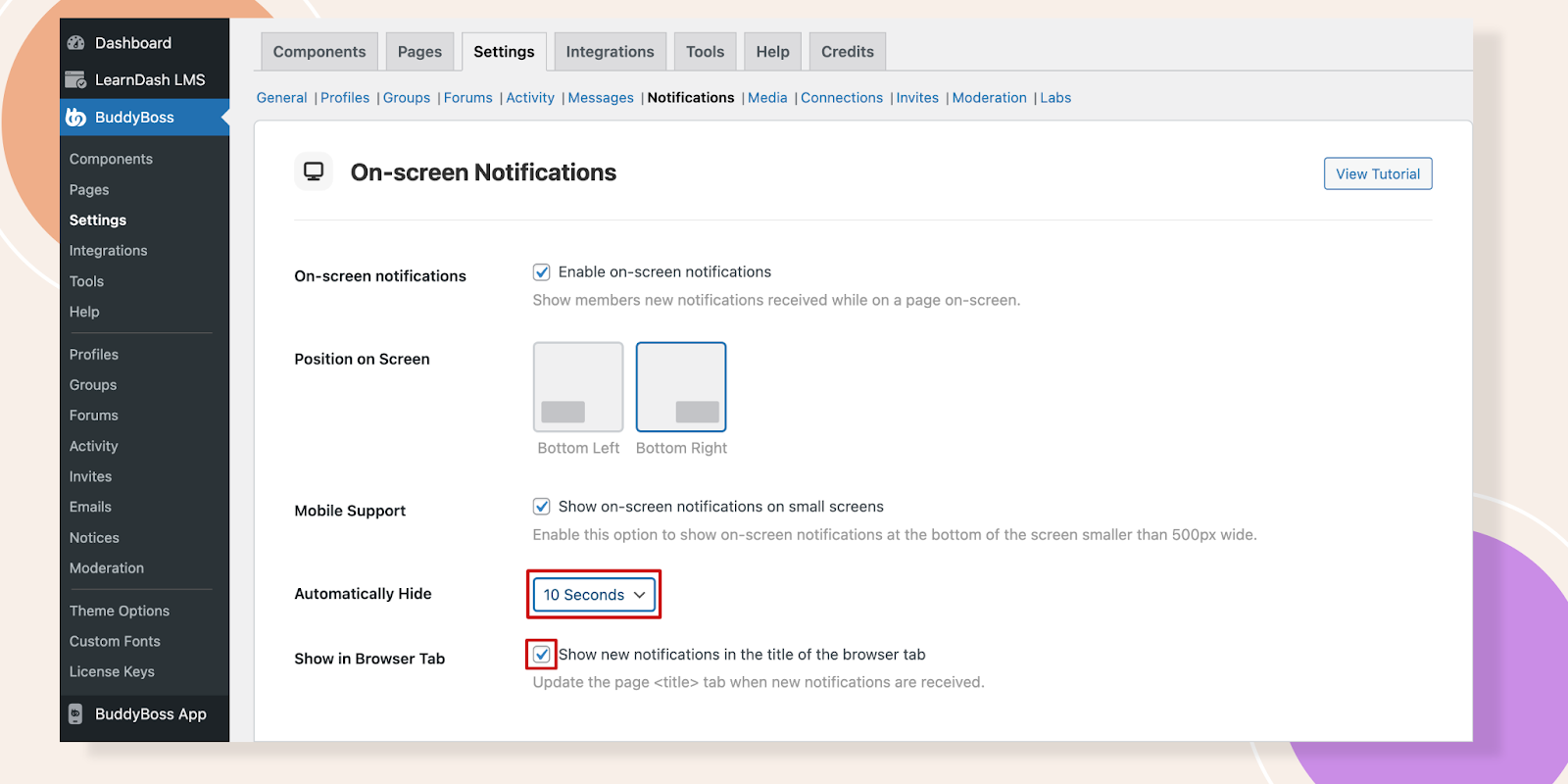
Task: Switch to the Pages tab
Action: pyautogui.click(x=419, y=52)
